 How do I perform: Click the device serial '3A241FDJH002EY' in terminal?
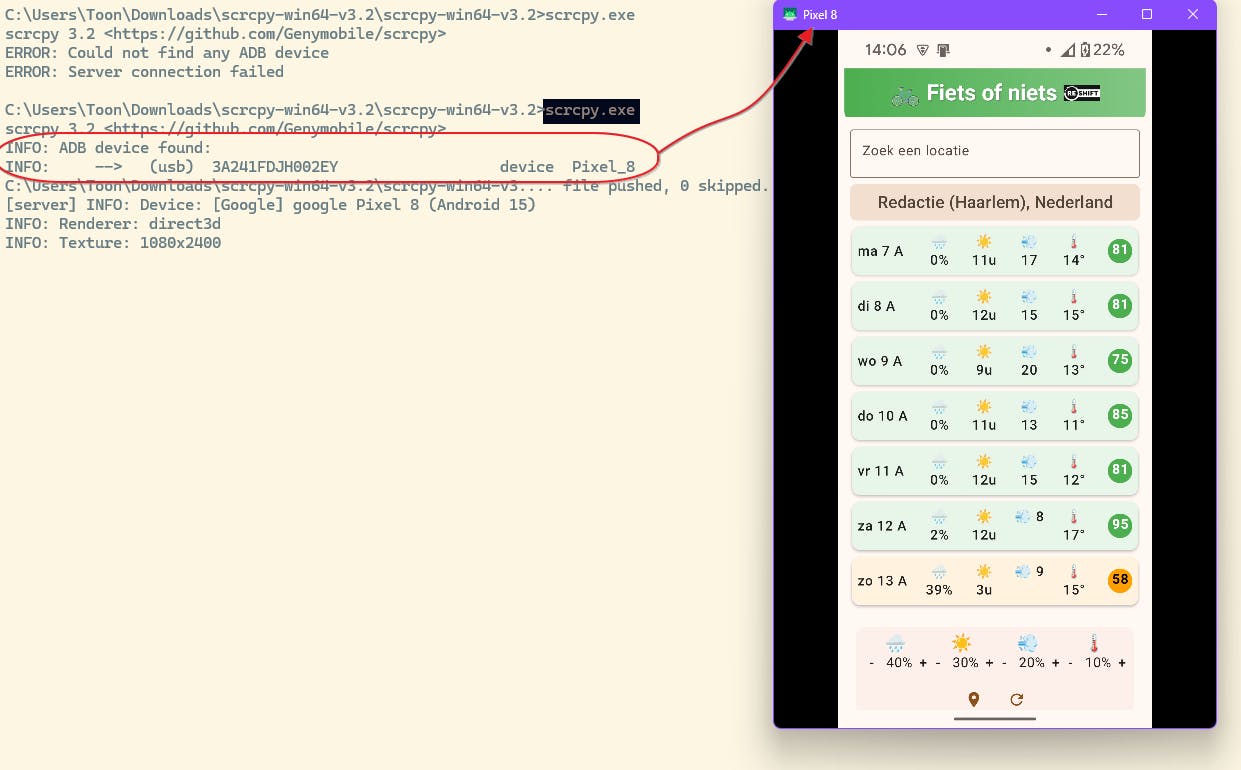click(275, 167)
